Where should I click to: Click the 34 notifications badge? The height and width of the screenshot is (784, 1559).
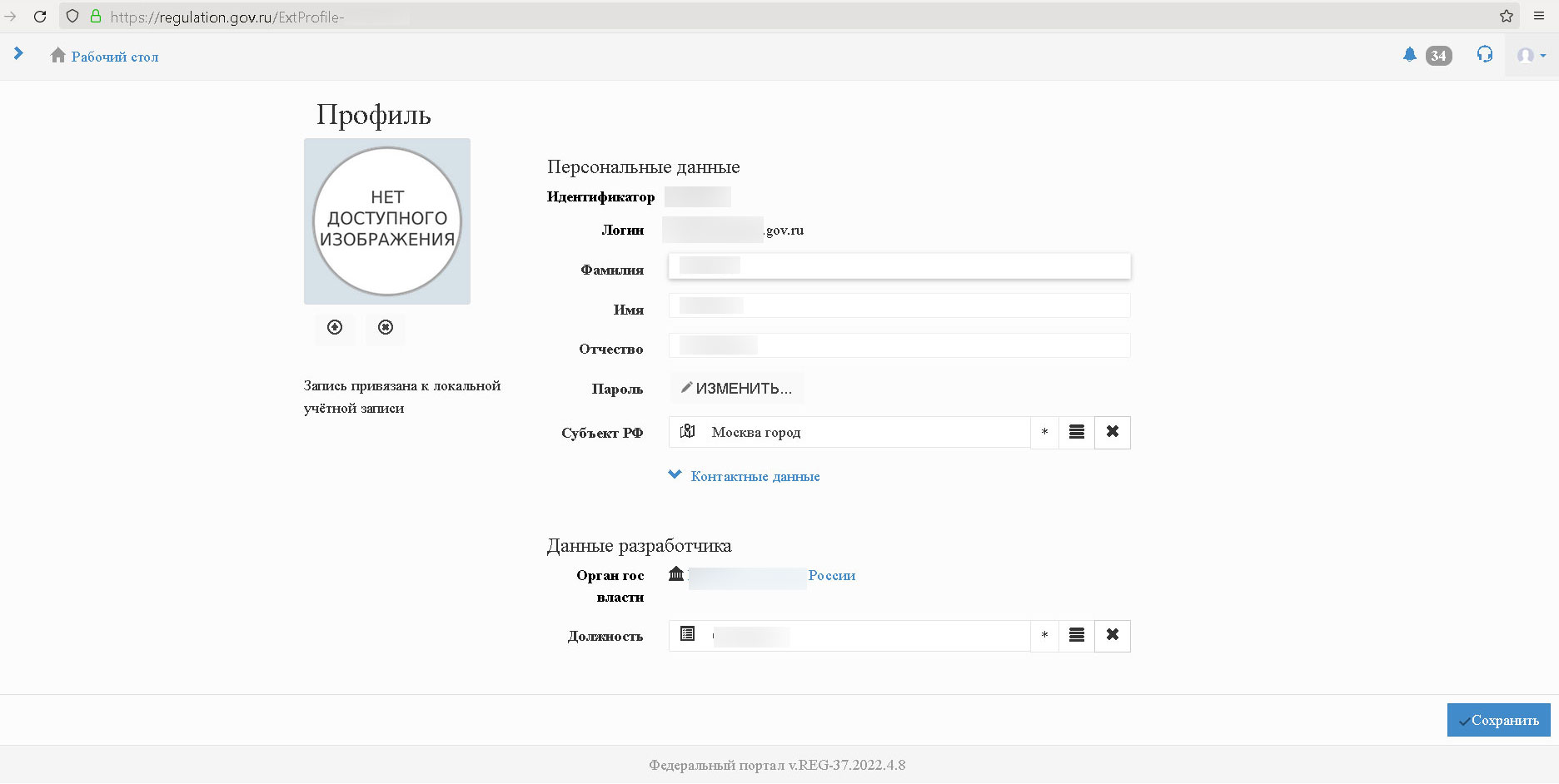coord(1438,56)
